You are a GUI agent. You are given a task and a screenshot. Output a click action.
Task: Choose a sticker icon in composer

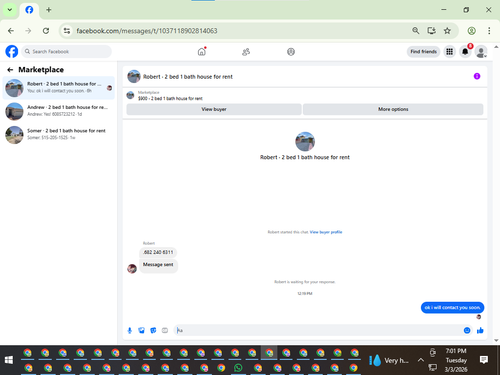[153, 330]
